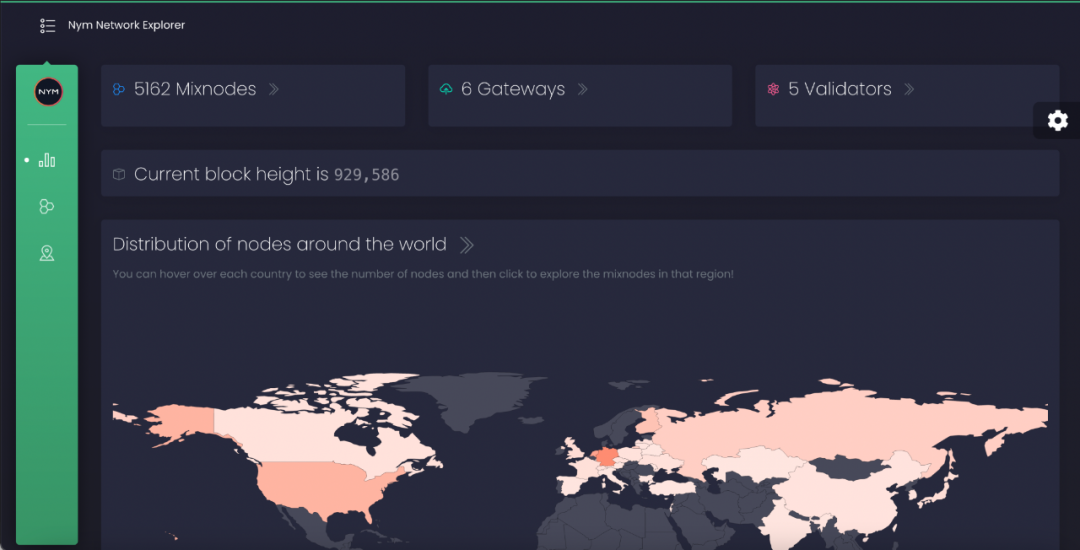Click the block cube icon

coord(118,174)
